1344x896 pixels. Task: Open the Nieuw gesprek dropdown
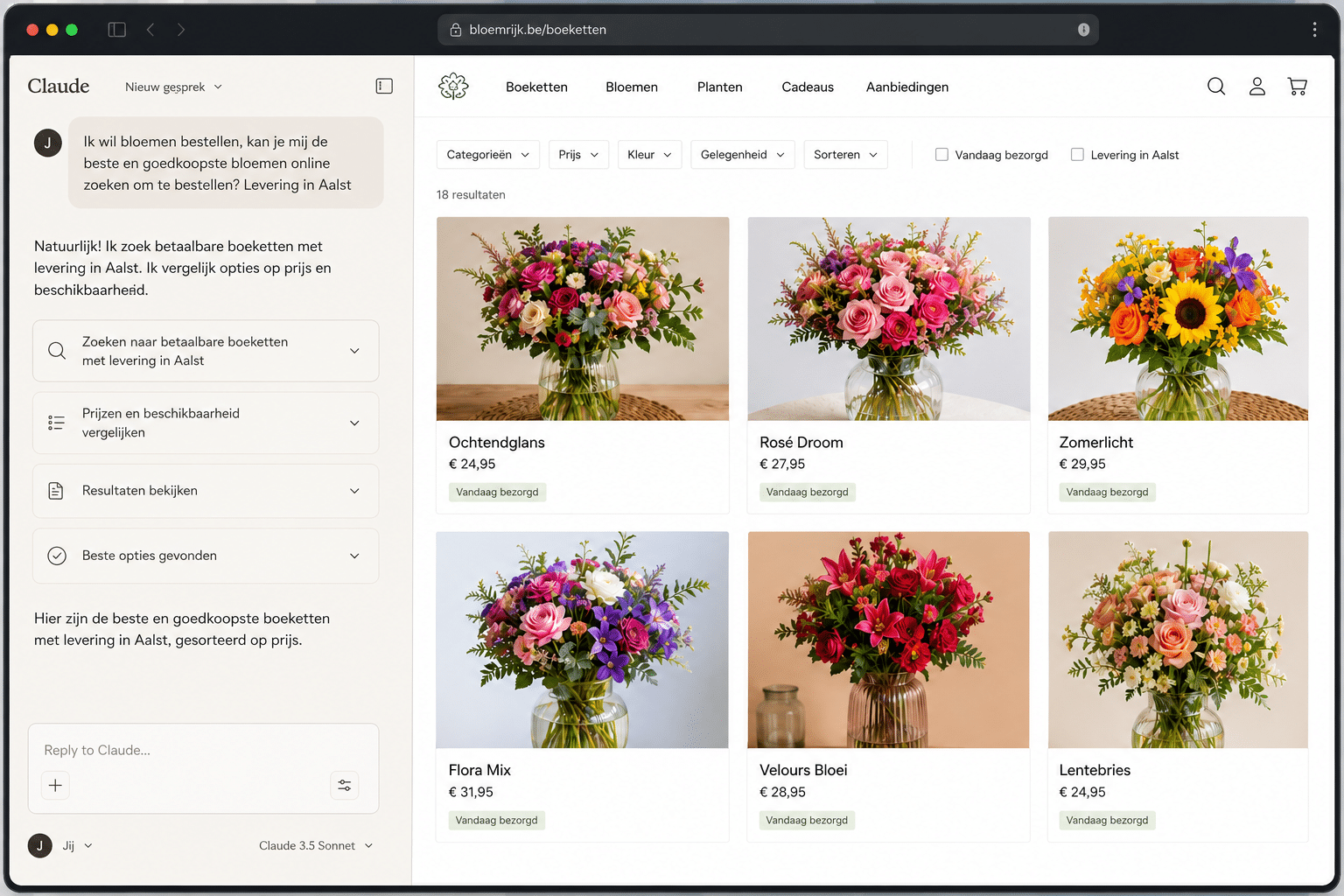173,87
